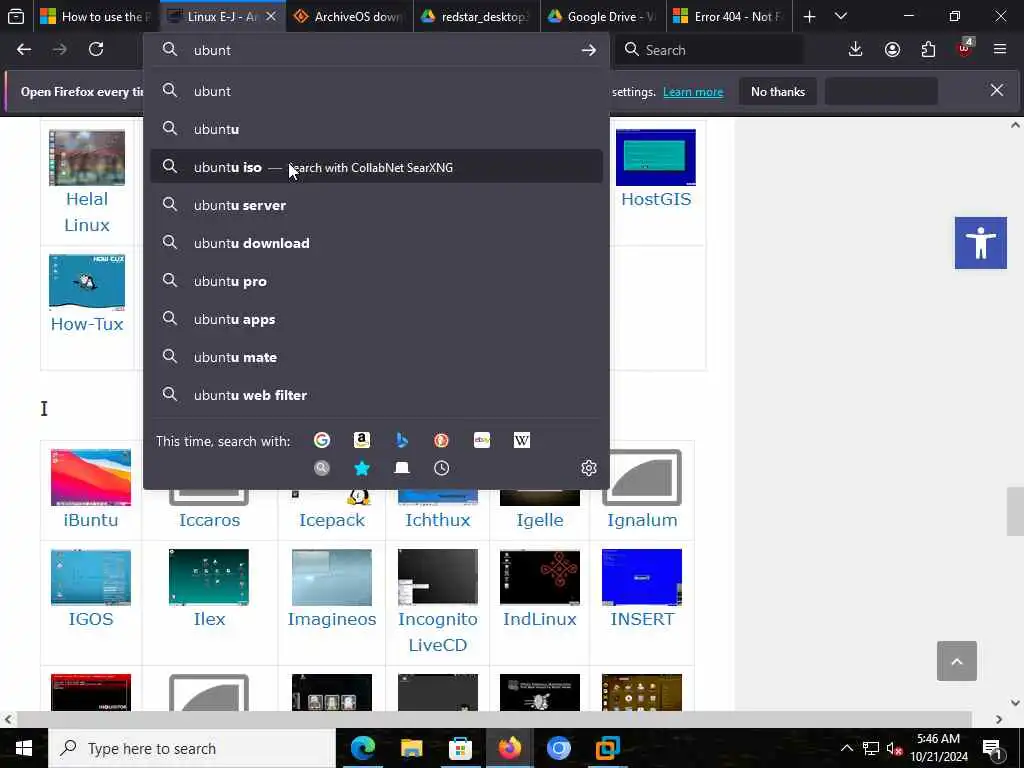Switch to the Error 404 tab
The width and height of the screenshot is (1024, 768).
730,16
